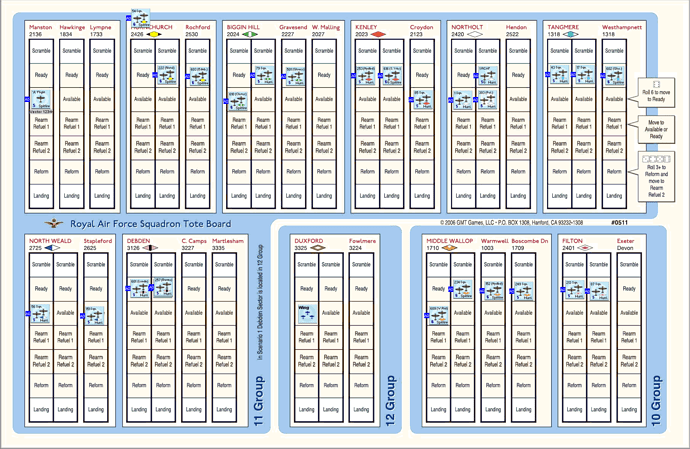The image size is (690, 449).
Task: Click Filton's pink sector diamond
Action: click(585, 248)
